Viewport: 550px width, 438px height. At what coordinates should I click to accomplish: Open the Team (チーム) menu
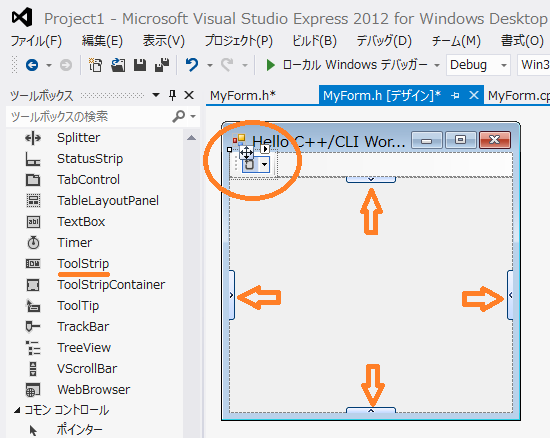456,41
